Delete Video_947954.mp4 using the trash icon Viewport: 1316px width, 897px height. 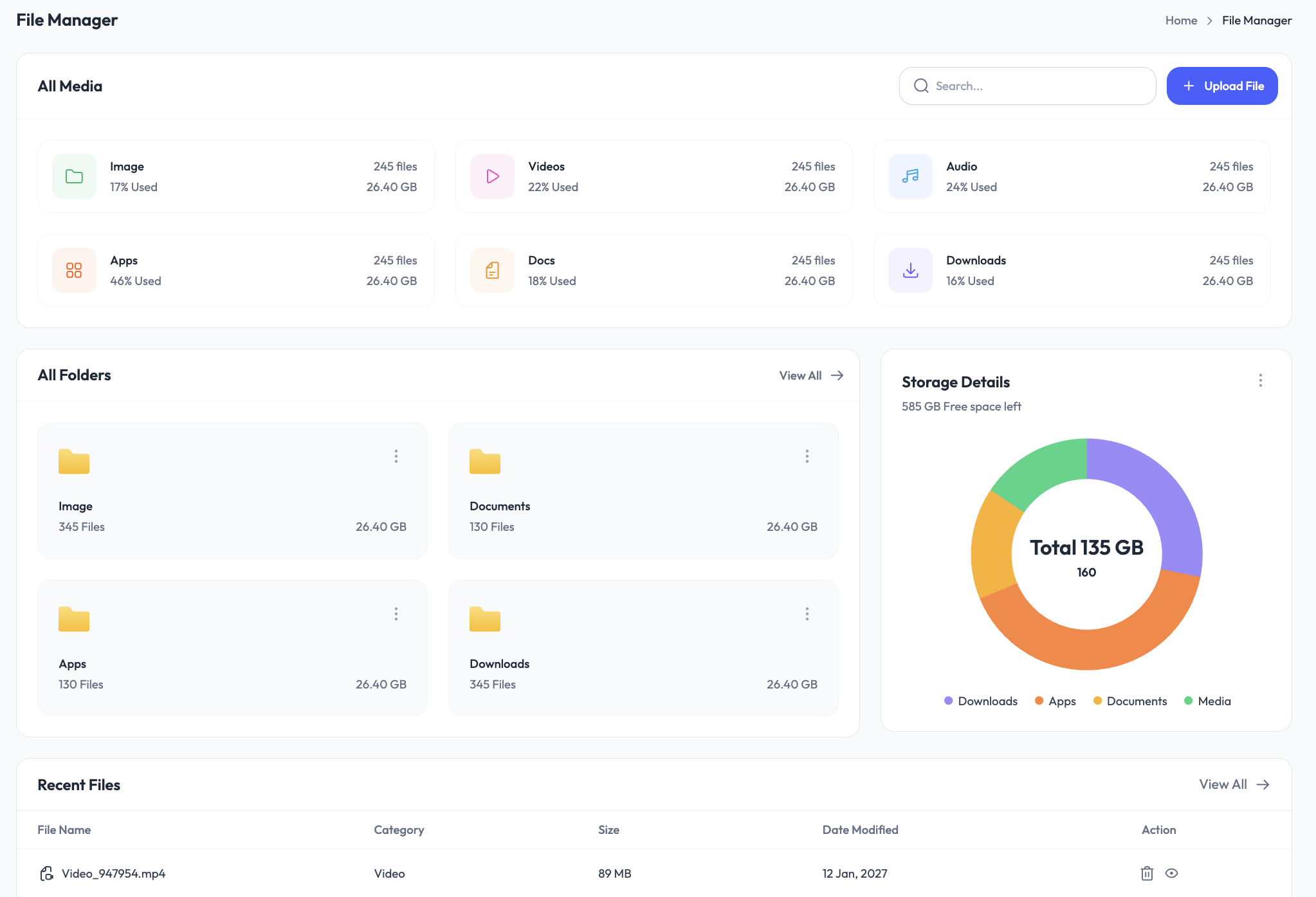tap(1147, 873)
